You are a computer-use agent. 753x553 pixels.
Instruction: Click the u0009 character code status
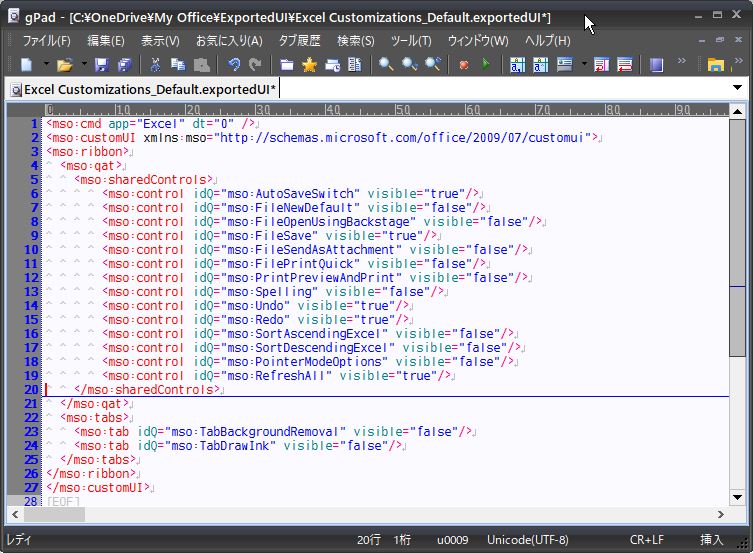(x=452, y=540)
